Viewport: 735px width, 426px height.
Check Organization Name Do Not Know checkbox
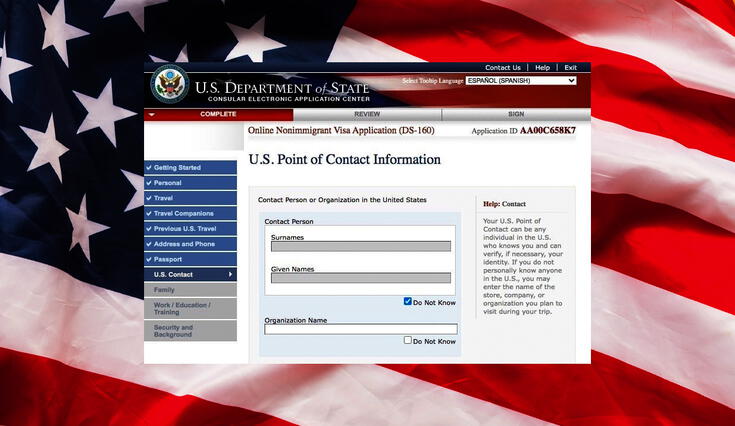(x=407, y=340)
